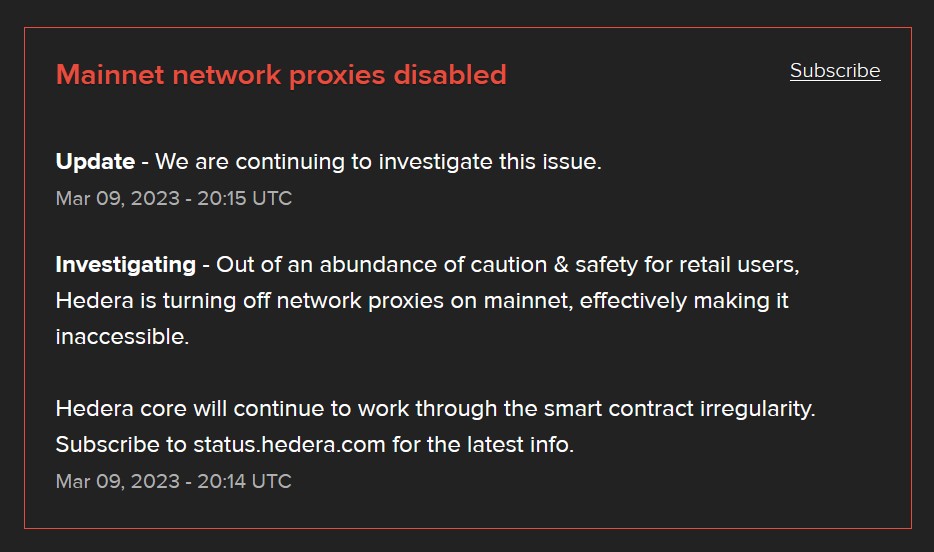The width and height of the screenshot is (934, 552).
Task: Click the bold "Investigating" status label
Action: click(126, 265)
